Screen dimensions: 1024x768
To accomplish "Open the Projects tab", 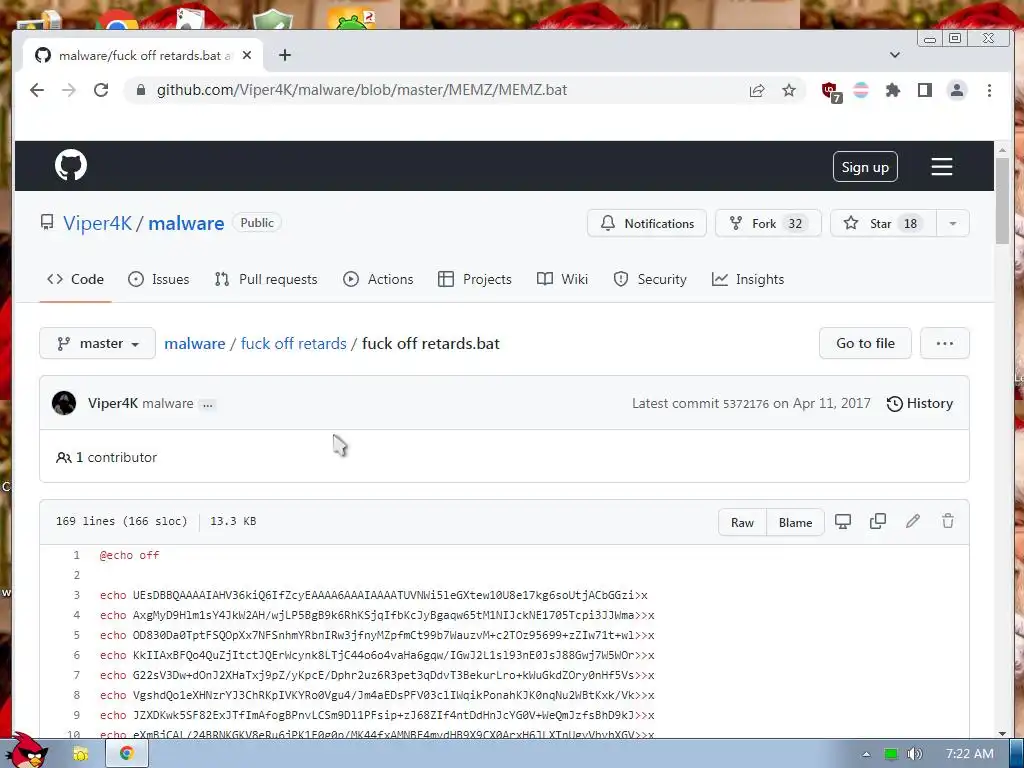I will (475, 280).
